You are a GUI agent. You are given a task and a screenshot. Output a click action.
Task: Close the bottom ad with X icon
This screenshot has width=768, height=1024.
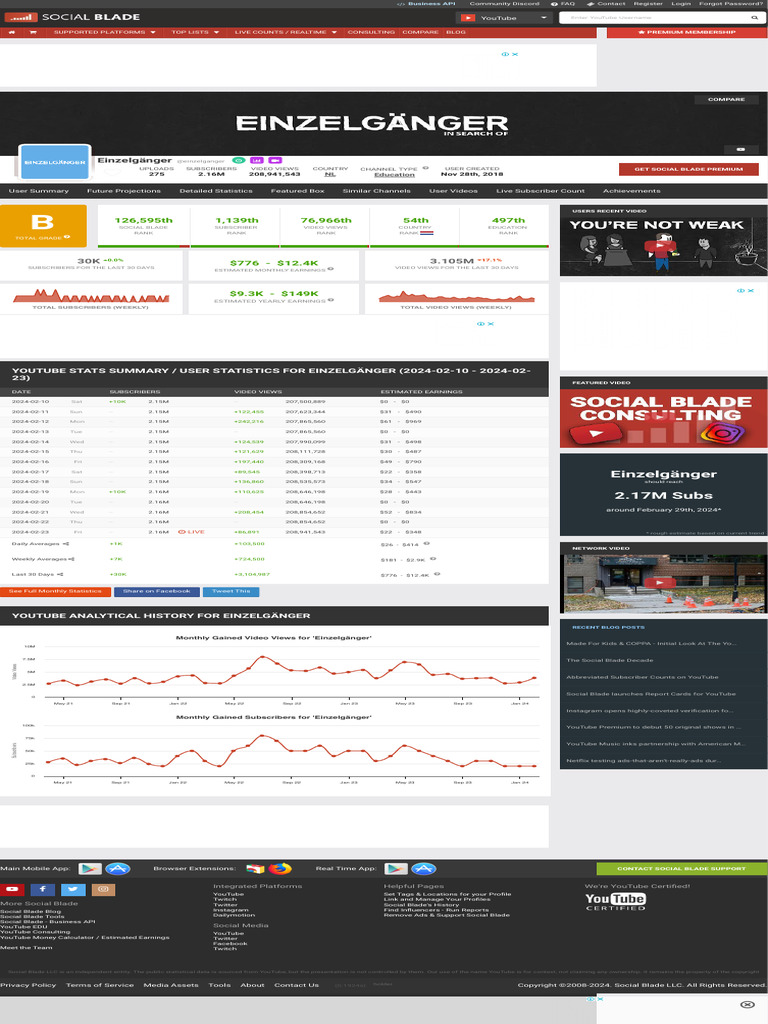(748, 1004)
